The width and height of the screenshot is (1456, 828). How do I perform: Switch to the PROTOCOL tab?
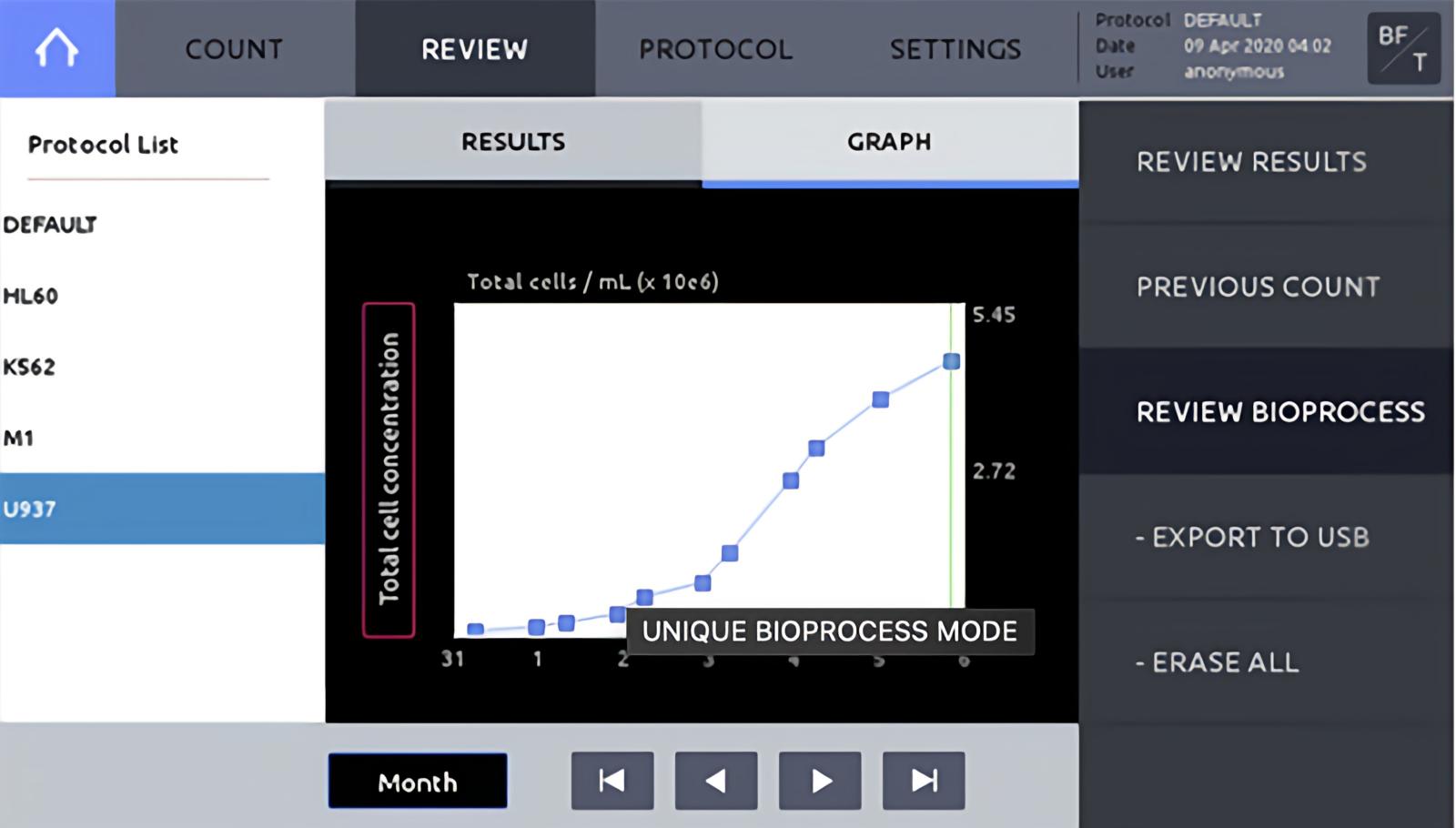[715, 48]
